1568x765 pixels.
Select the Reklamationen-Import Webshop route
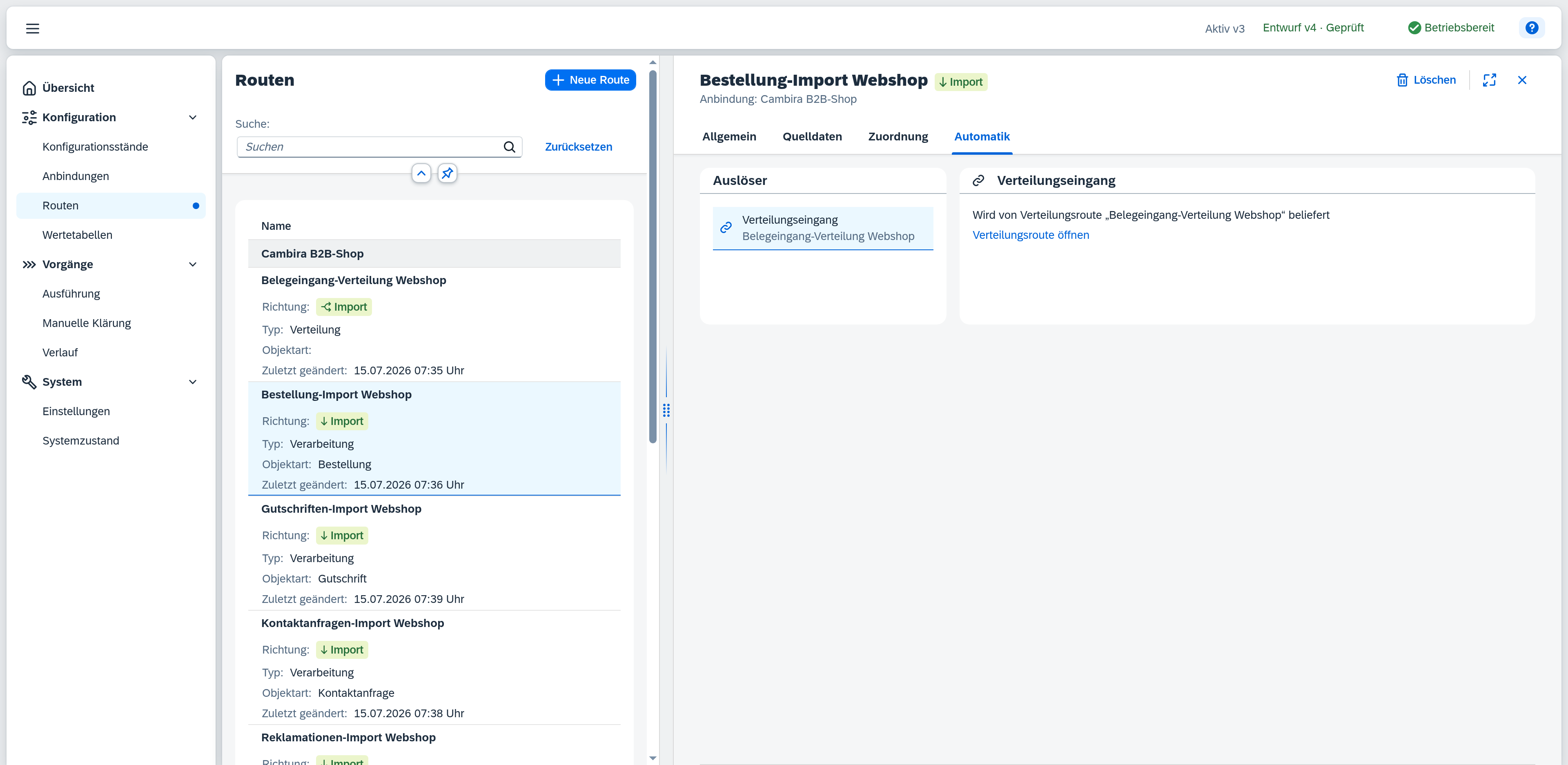434,745
